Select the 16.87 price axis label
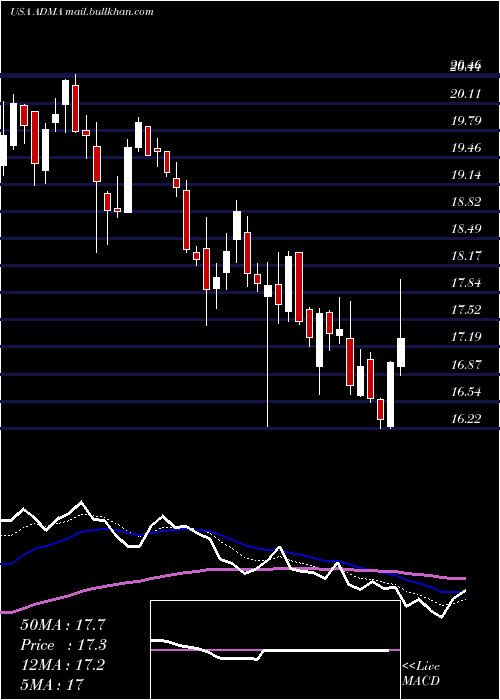The height and width of the screenshot is (700, 500). pos(466,365)
